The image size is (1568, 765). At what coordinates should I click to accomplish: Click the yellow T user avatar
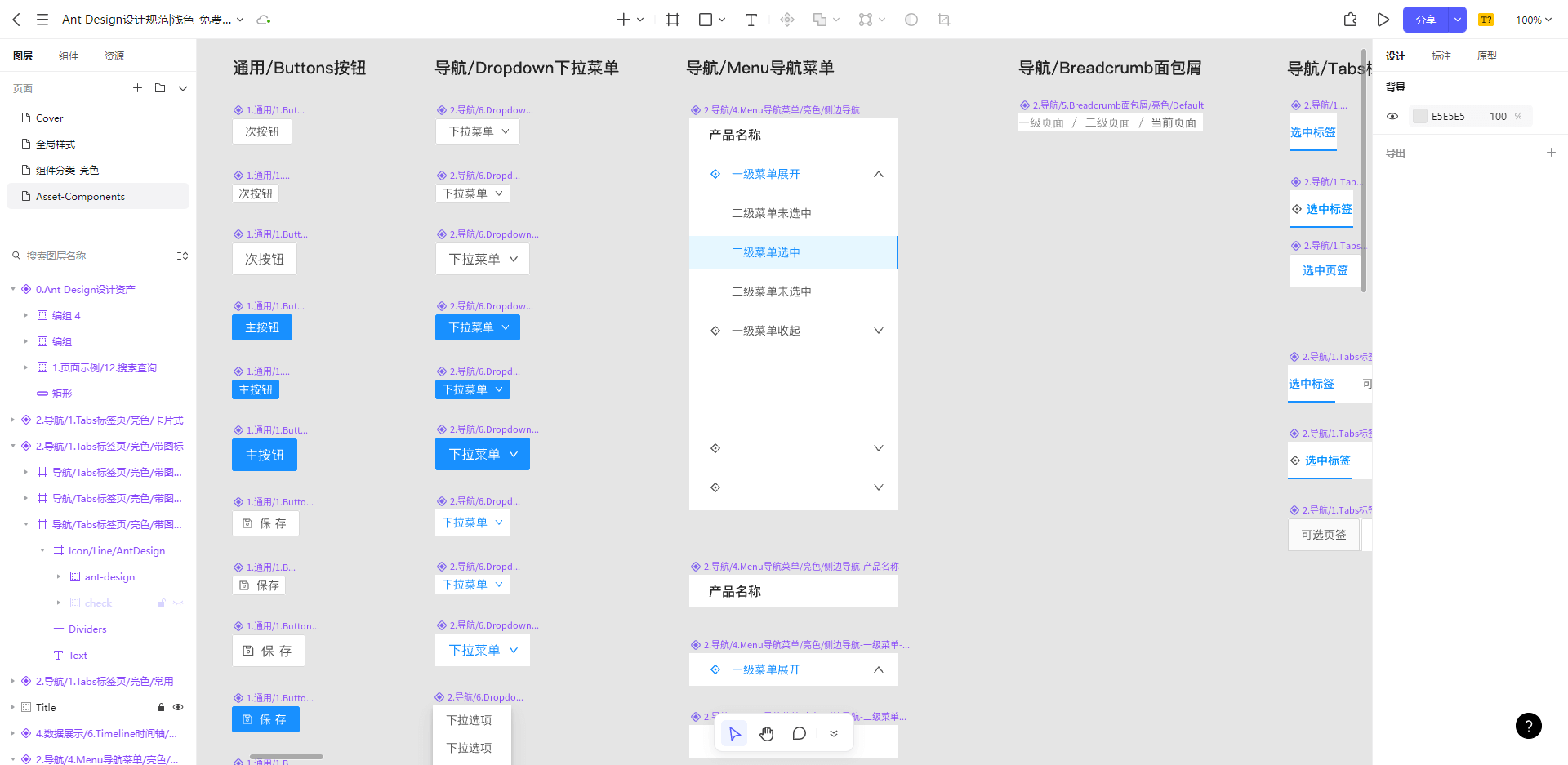(1486, 20)
